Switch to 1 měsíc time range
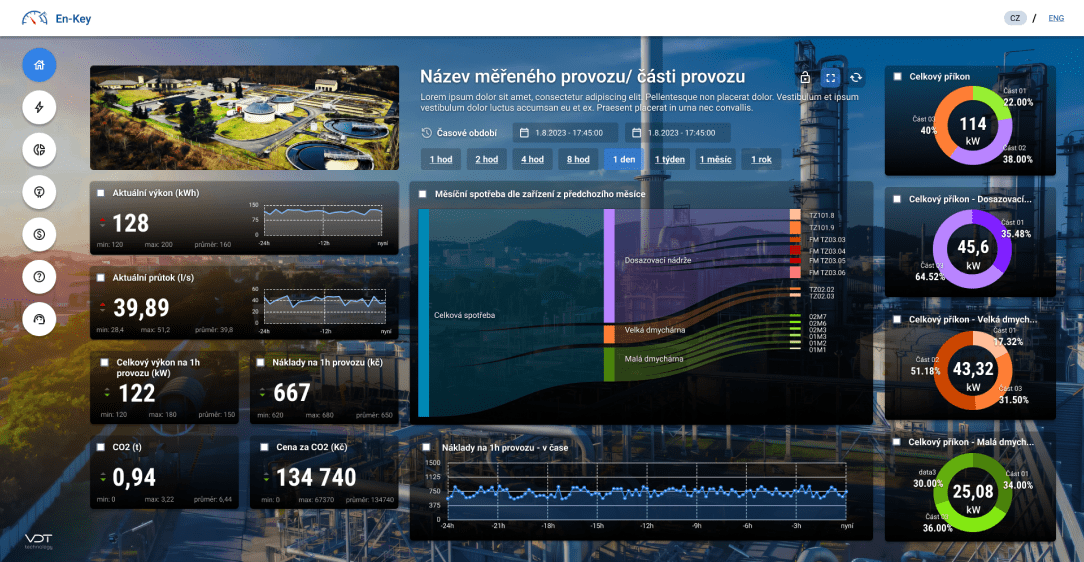 click(715, 159)
